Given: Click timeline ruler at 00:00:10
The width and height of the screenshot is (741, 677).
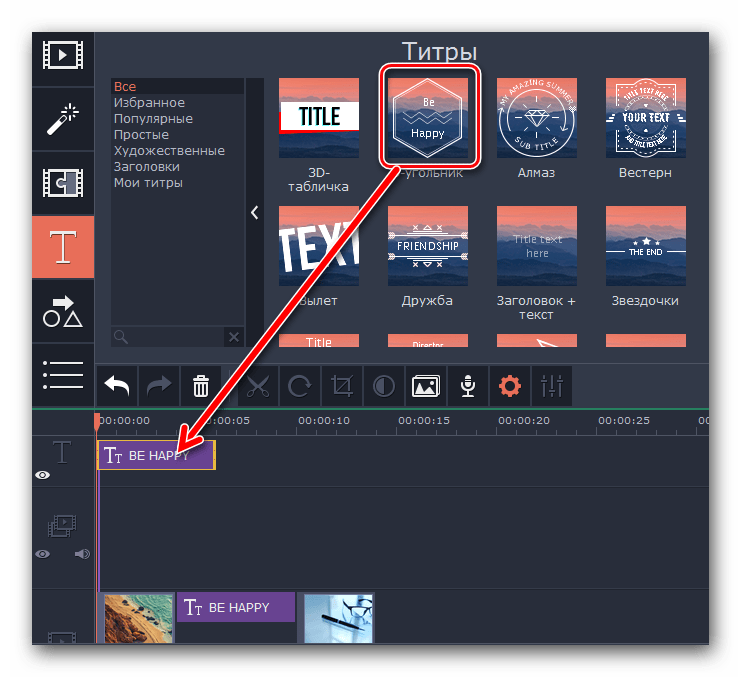Looking at the screenshot, I should coord(324,420).
